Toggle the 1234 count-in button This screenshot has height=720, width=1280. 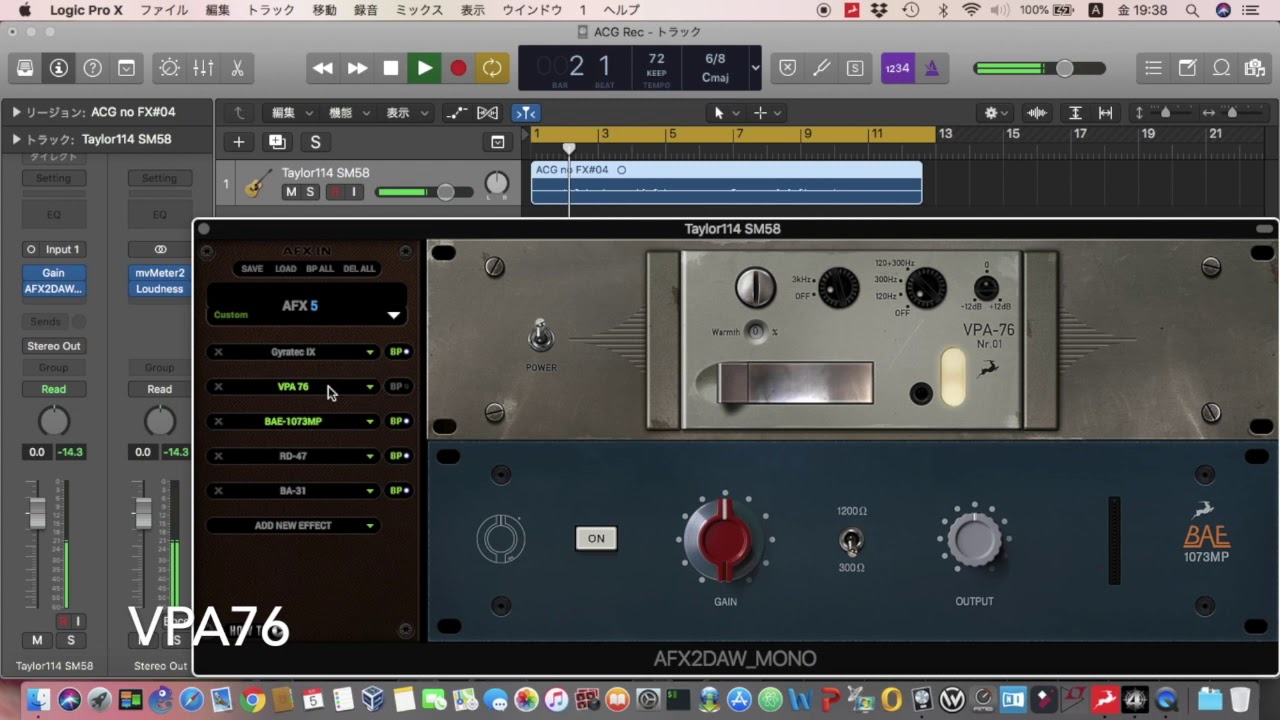point(897,68)
